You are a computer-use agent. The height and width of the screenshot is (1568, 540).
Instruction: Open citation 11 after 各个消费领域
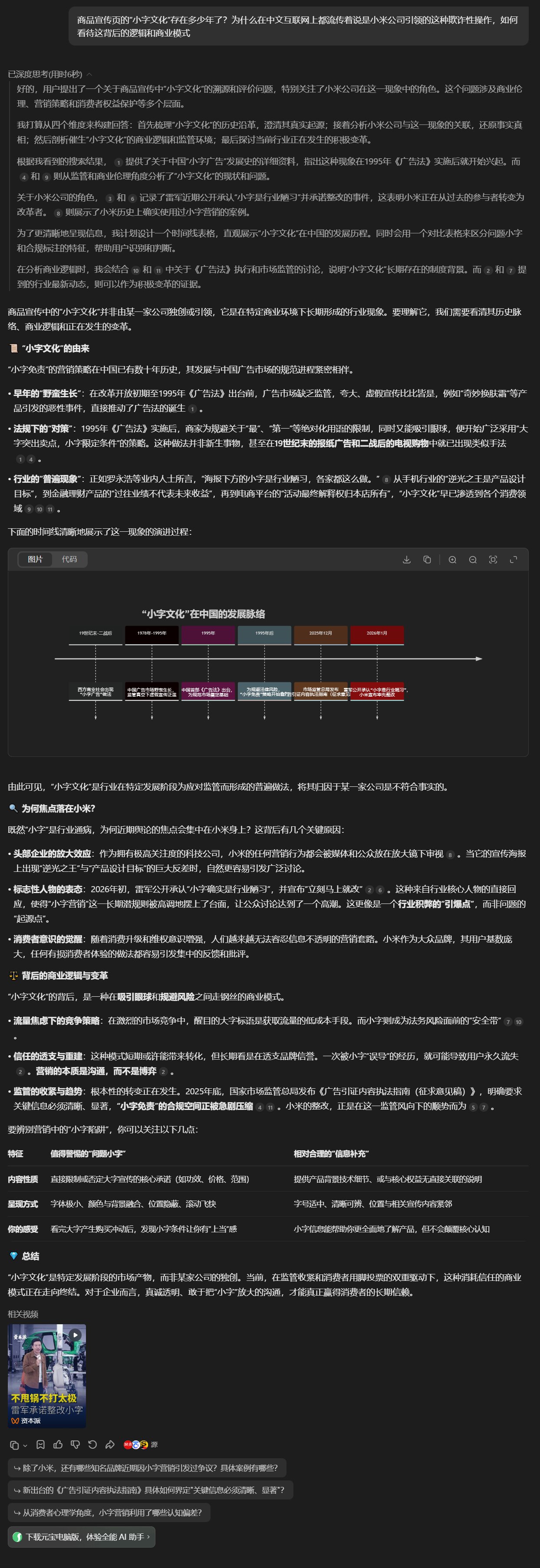[x=50, y=510]
